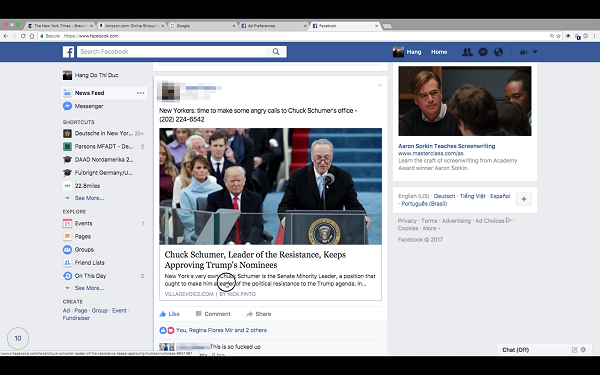Screen dimensions: 600x375
Task: Click the add language plus button
Action: [524, 199]
